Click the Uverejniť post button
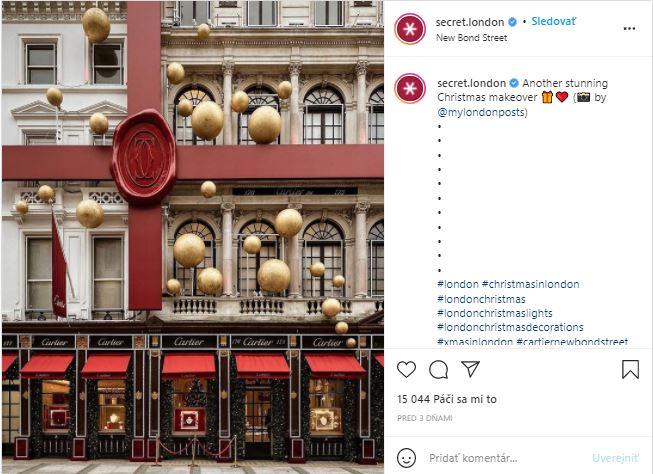Viewport: 653px width, 474px height. click(x=615, y=458)
